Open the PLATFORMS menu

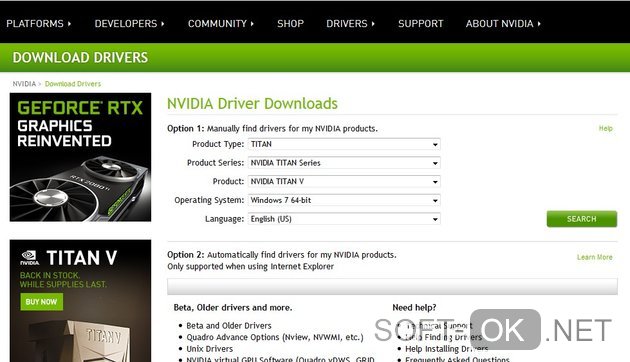tap(39, 24)
